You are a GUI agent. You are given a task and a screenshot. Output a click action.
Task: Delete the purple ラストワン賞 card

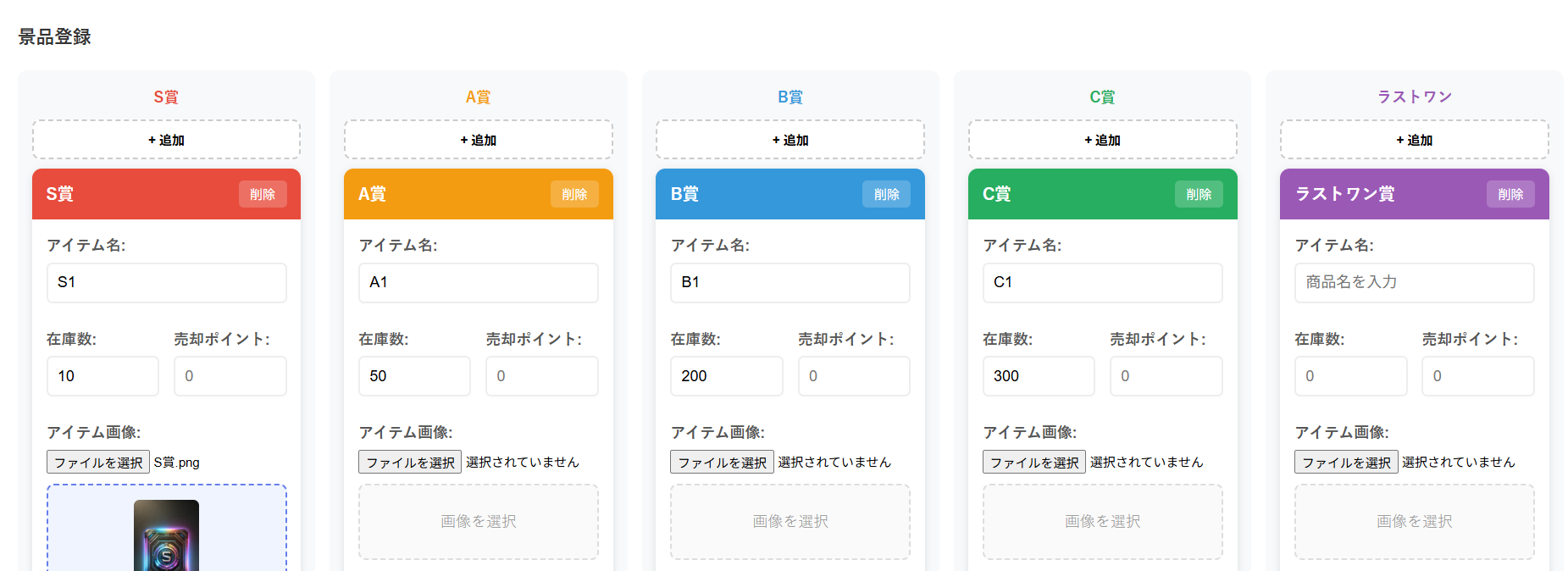click(1510, 194)
